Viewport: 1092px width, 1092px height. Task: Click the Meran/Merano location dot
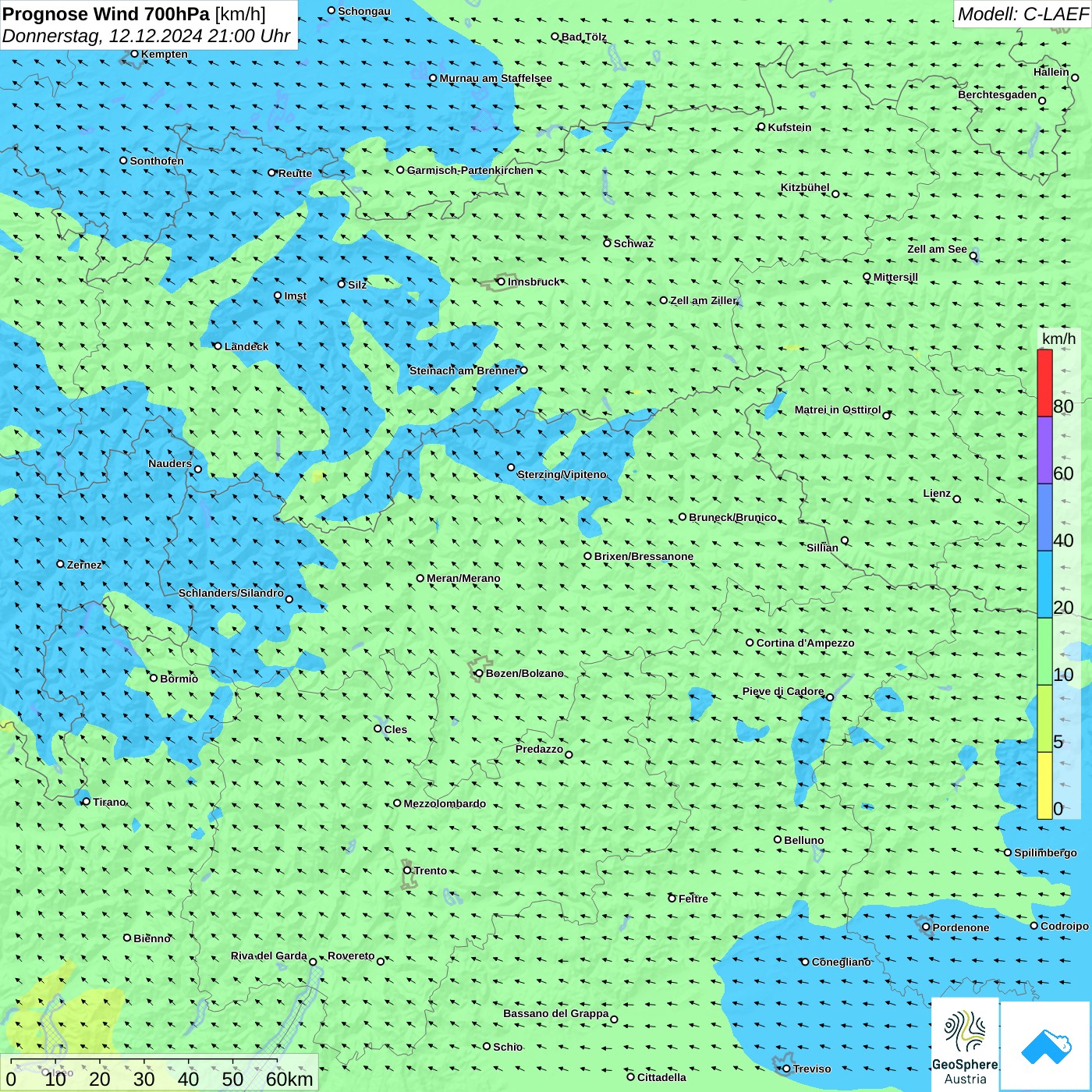420,579
